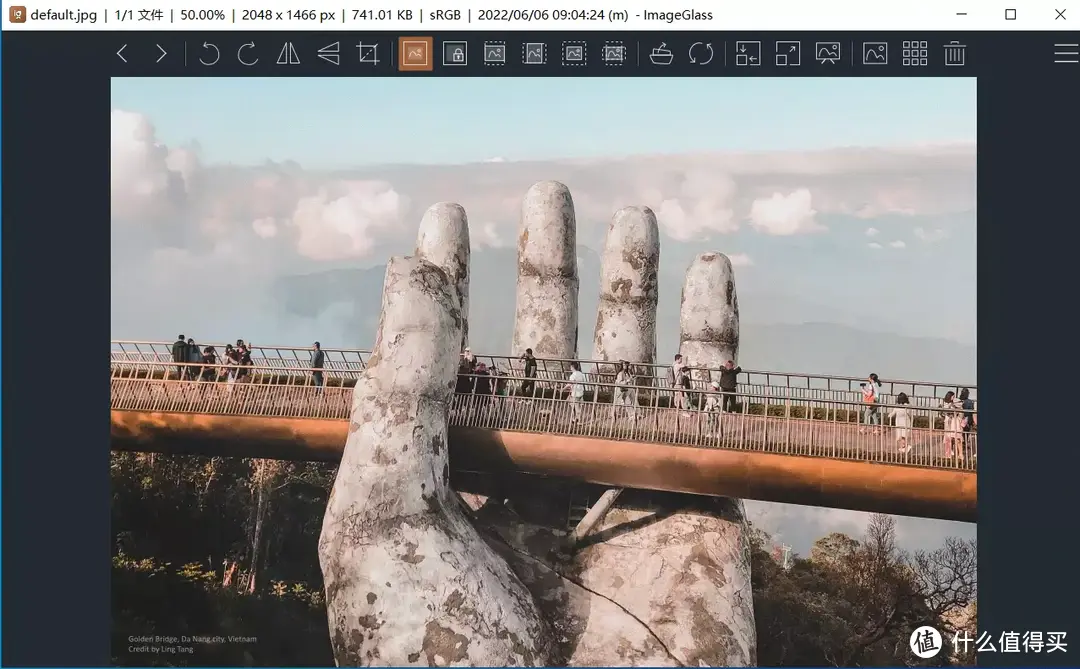Enable Scale to Fit zoom mode
1080x669 pixels.
pyautogui.click(x=574, y=54)
